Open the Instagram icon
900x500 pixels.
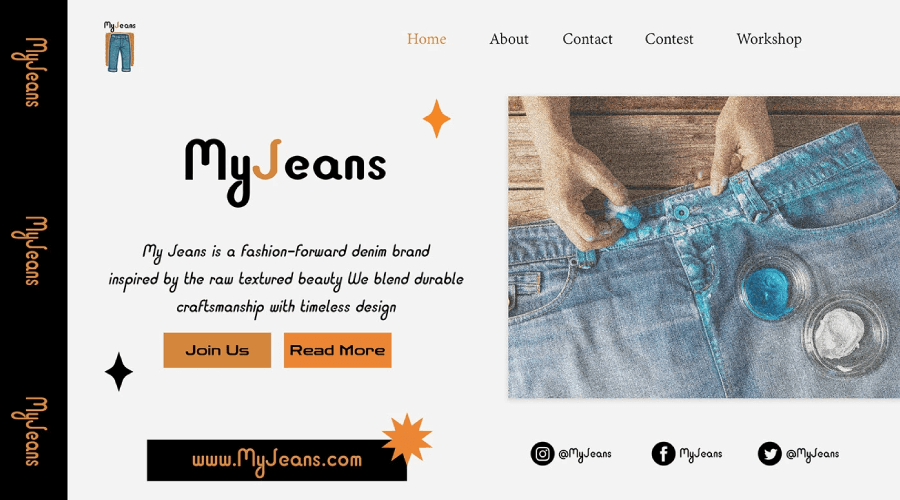point(542,454)
